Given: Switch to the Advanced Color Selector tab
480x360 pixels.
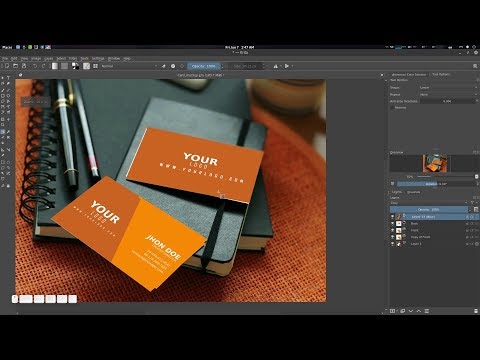Looking at the screenshot, I should 409,74.
